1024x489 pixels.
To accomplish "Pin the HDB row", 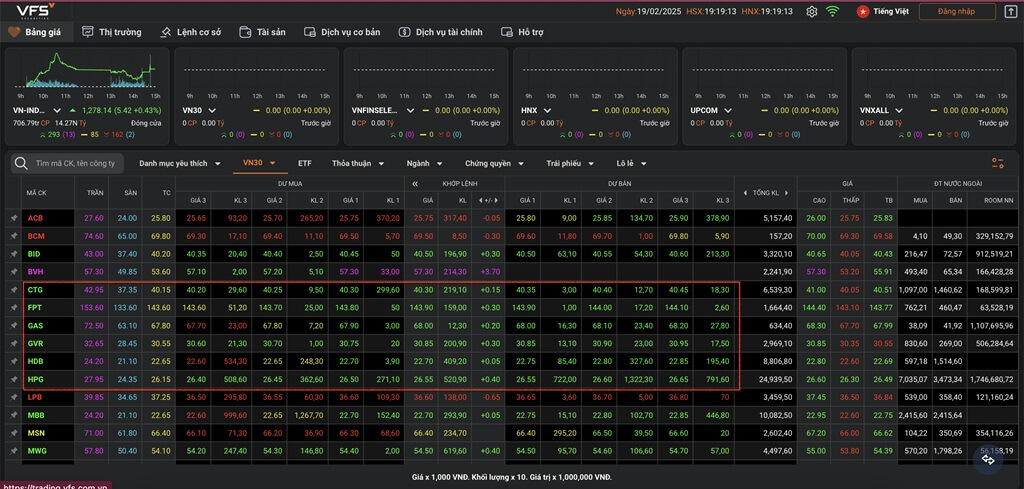I will (x=13, y=360).
